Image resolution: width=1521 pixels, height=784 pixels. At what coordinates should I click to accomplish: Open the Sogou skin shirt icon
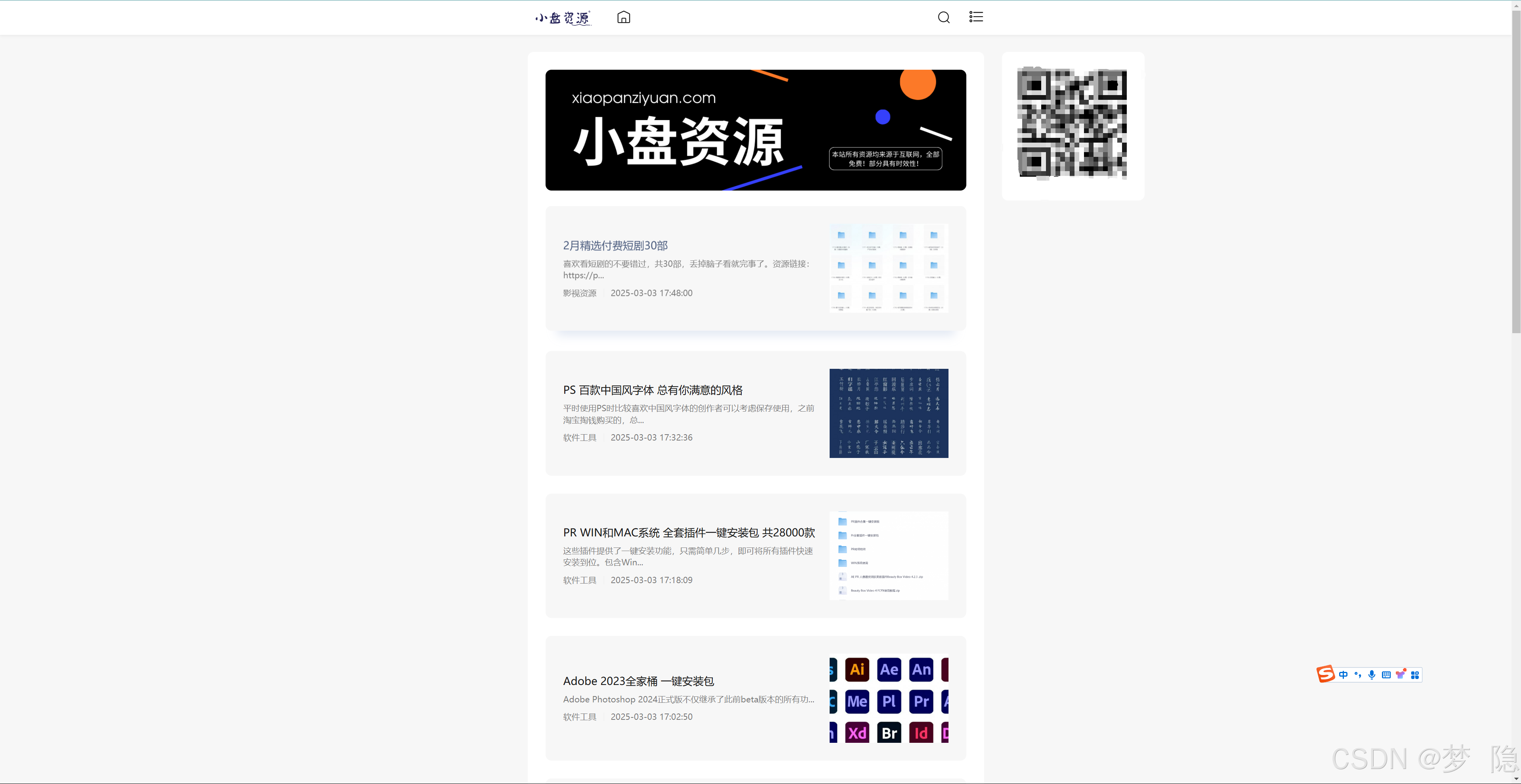(1400, 675)
